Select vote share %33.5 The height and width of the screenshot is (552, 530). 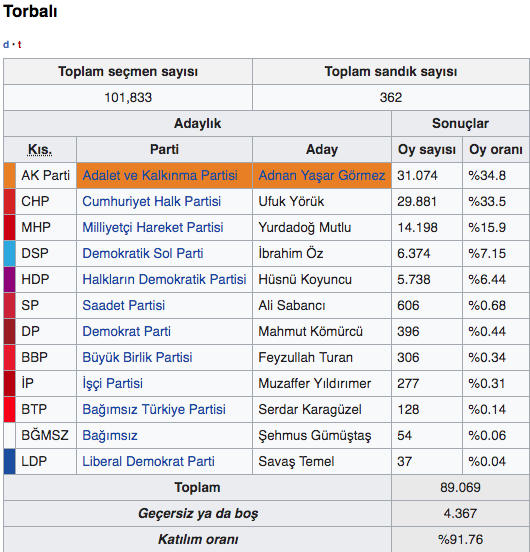click(x=487, y=201)
